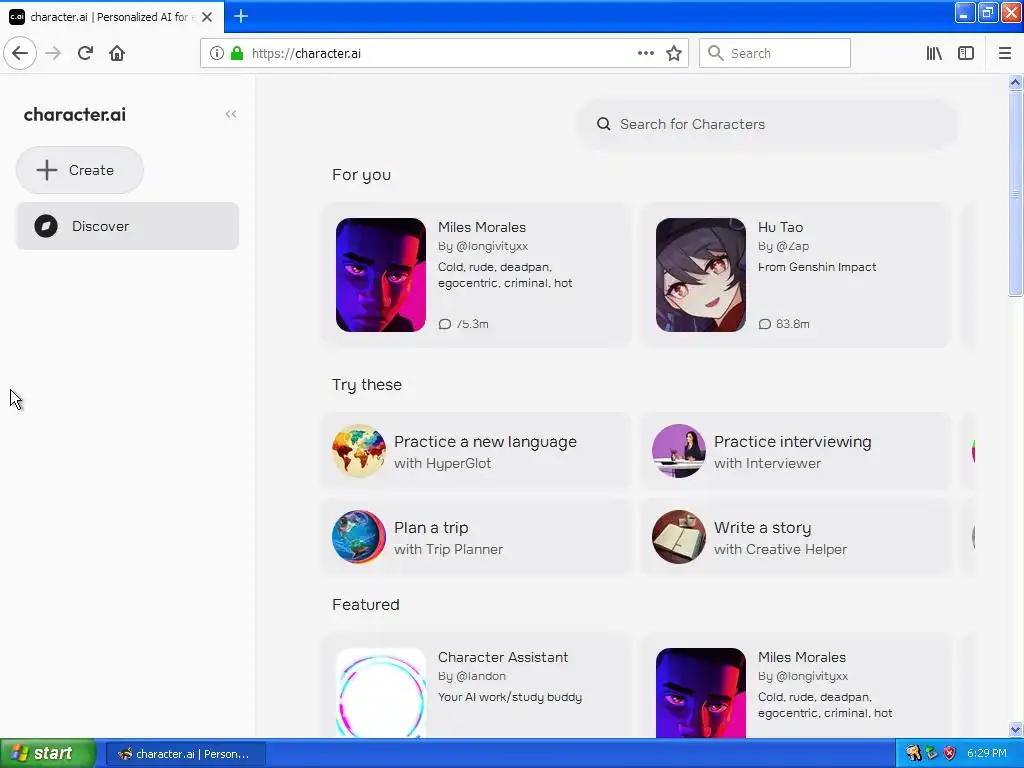Focus the Search for Characters field
Screen dimensions: 1024x768
[x=767, y=124]
